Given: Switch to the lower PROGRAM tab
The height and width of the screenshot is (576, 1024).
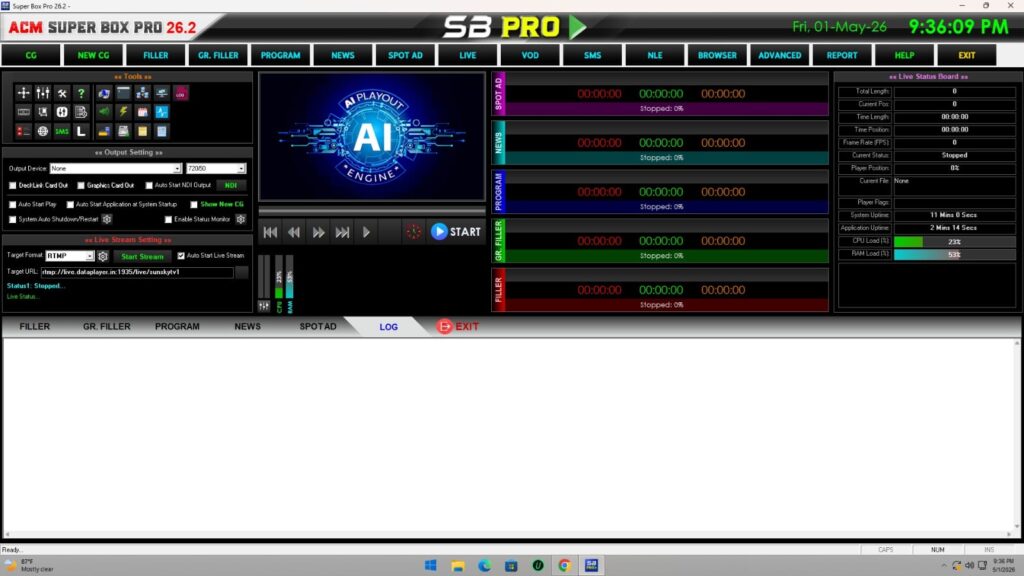Looking at the screenshot, I should [177, 327].
